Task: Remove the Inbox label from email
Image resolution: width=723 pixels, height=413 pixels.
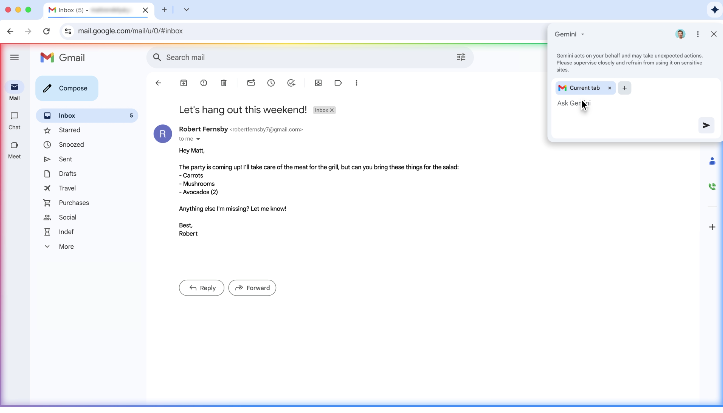Action: (x=332, y=110)
